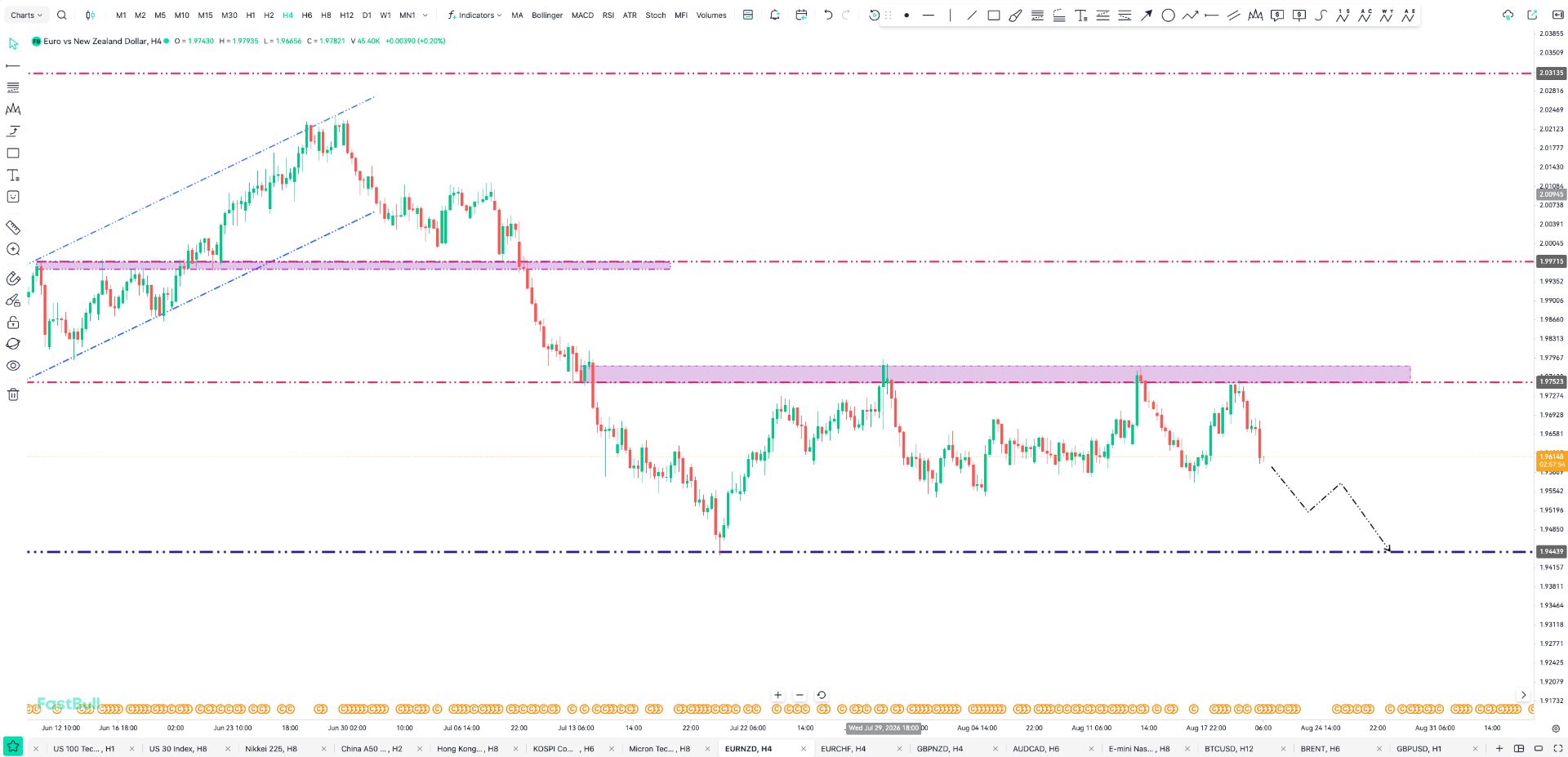Add a new chart tab
This screenshot has height=757, width=1568.
1499,748
